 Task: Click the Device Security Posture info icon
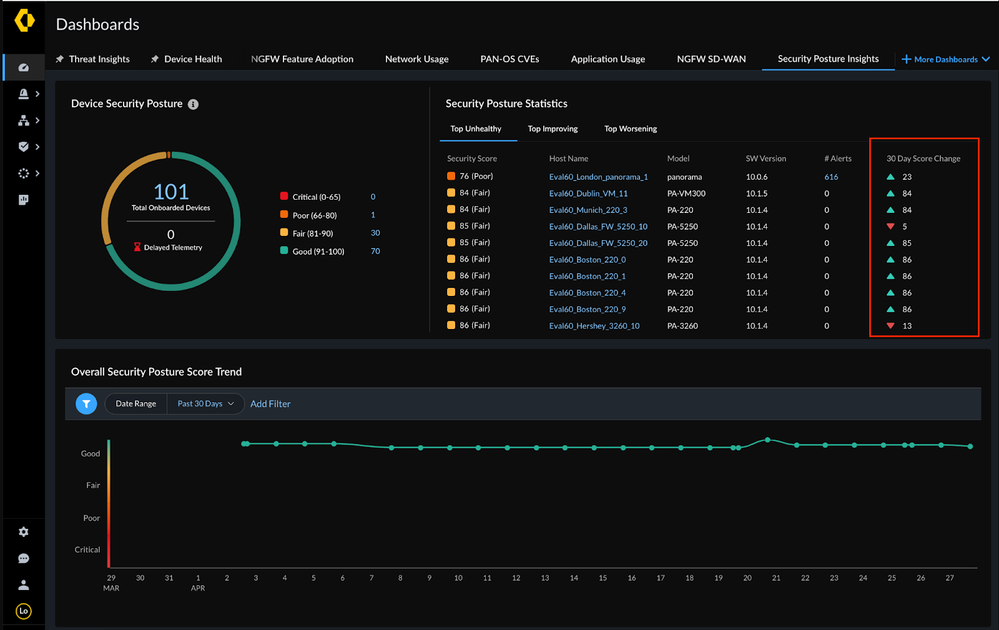[x=193, y=104]
